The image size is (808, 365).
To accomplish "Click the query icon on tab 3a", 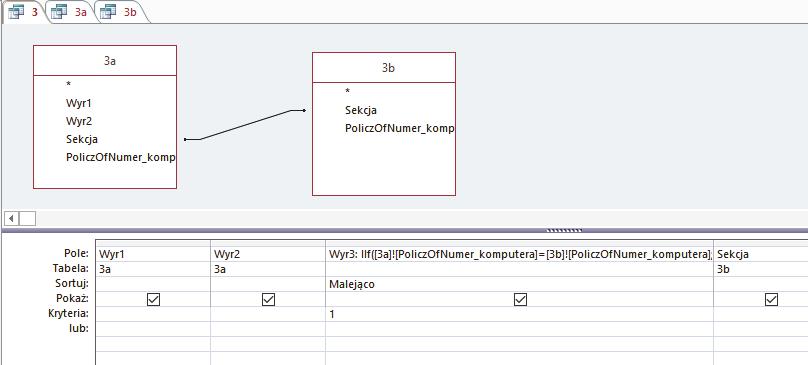I will [60, 11].
